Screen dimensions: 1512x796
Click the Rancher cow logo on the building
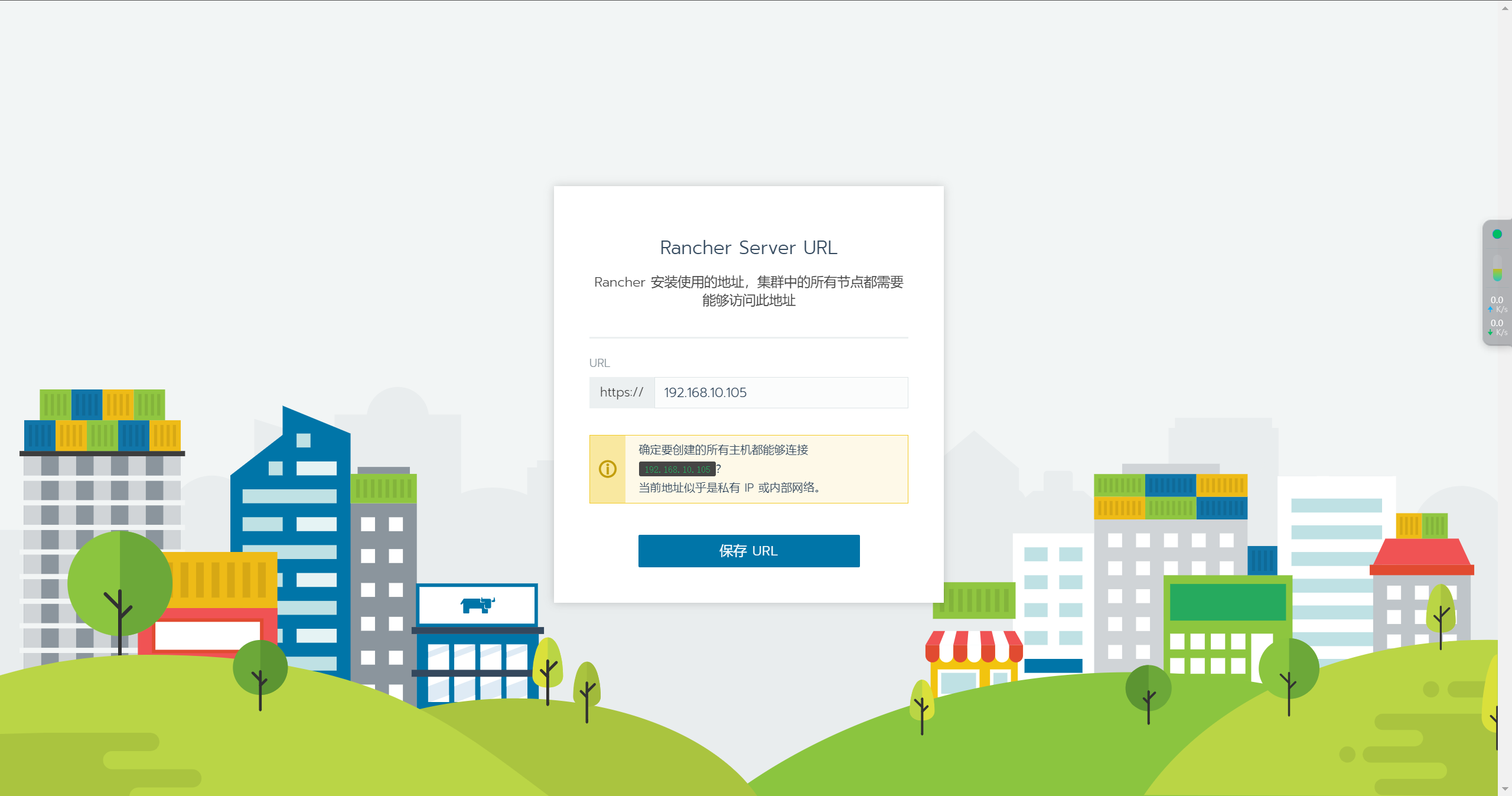pos(477,605)
